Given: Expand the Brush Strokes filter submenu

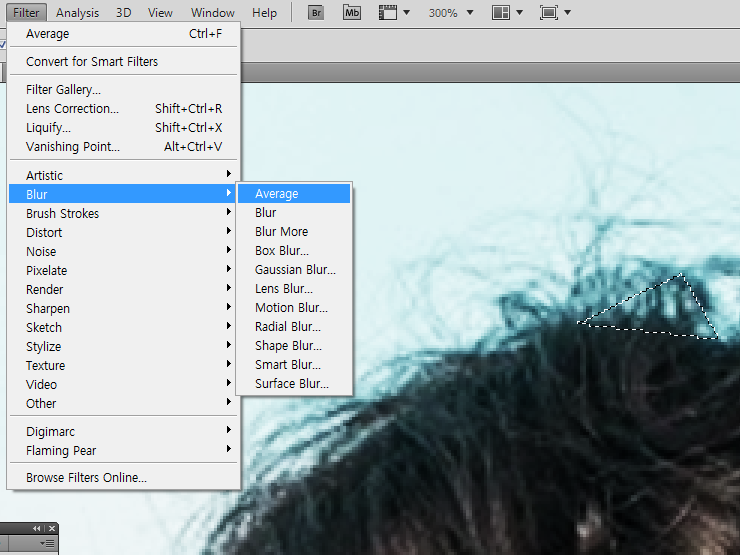Looking at the screenshot, I should (123, 213).
